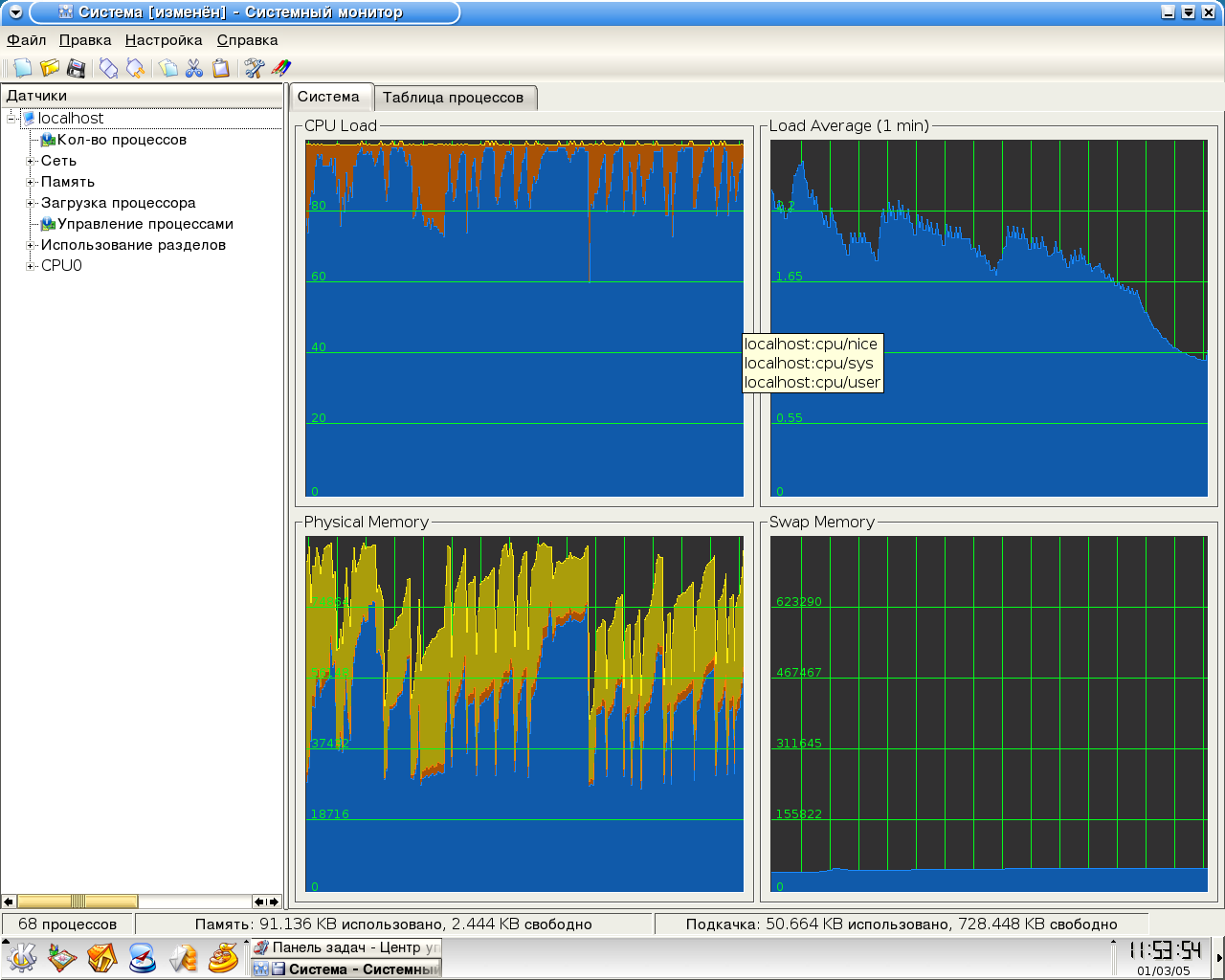The width and height of the screenshot is (1225, 980).
Task: Expand the Использование разделов node
Action: pos(32,245)
